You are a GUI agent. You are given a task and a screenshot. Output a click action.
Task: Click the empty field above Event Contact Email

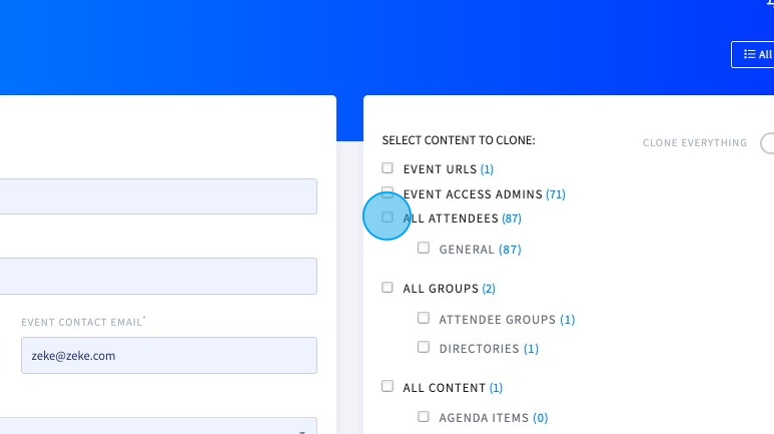pyautogui.click(x=158, y=276)
